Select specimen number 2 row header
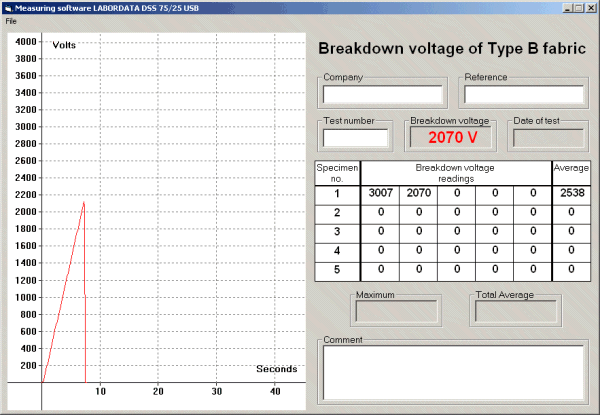 [x=337, y=212]
